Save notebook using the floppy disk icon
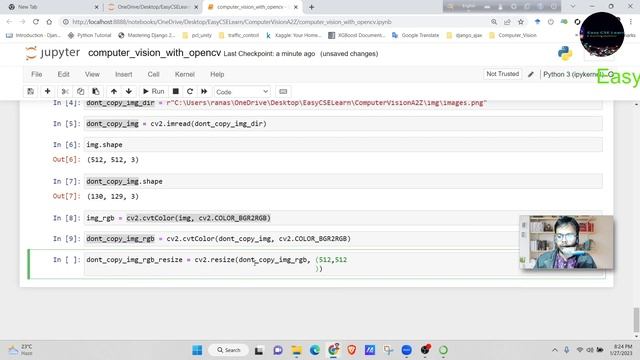The height and width of the screenshot is (360, 640). pos(31,91)
